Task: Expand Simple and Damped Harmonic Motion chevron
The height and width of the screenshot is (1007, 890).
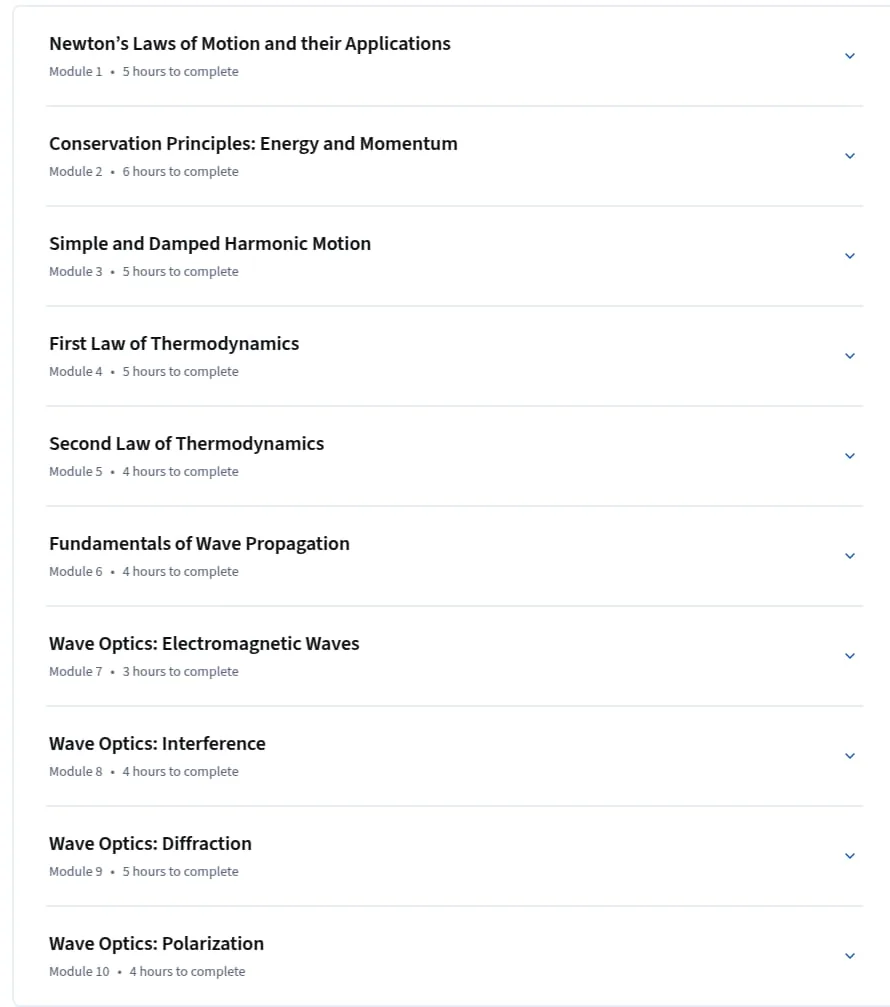Action: coord(850,256)
